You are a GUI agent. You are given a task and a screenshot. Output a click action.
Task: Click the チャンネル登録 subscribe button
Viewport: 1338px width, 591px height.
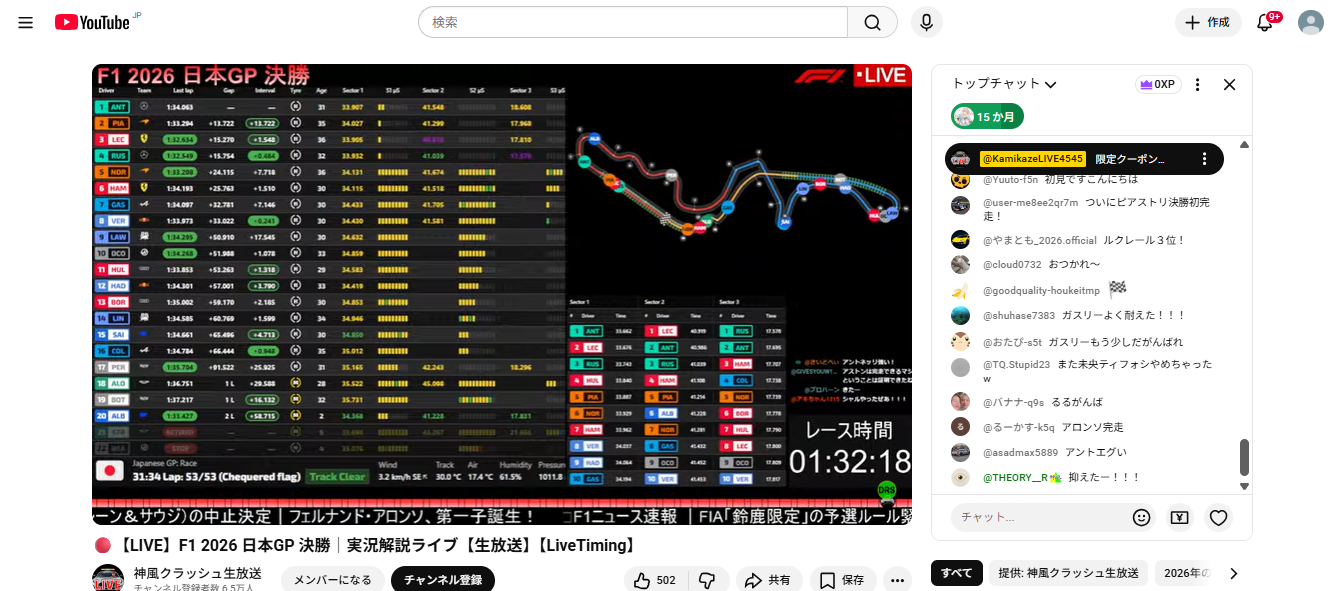pos(442,580)
